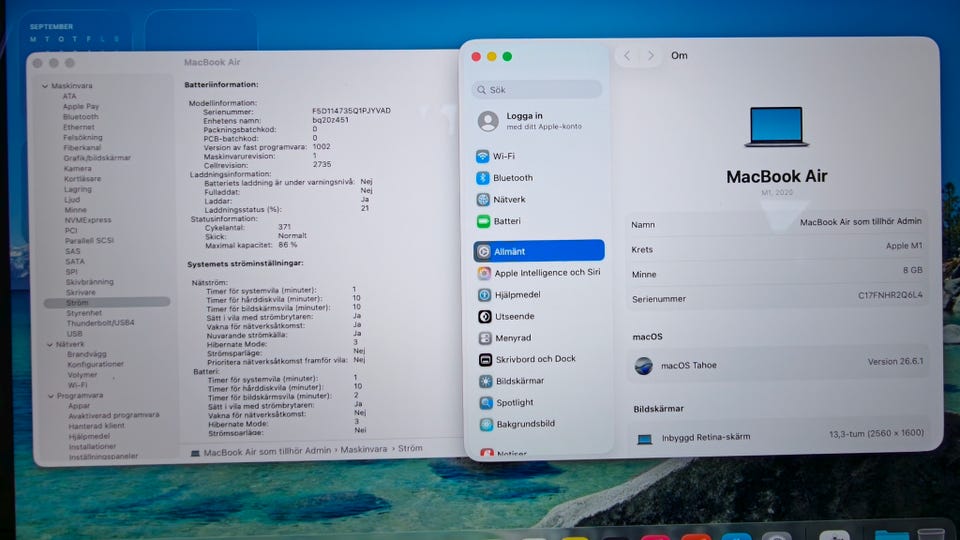Select Thunderbolt/USB4 in hardware list
The width and height of the screenshot is (960, 540).
point(100,323)
